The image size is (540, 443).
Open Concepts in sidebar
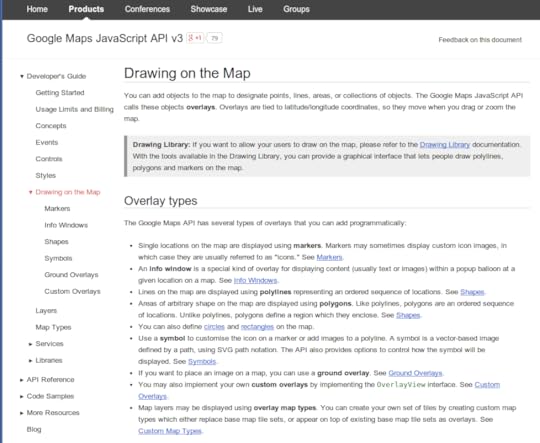51,126
